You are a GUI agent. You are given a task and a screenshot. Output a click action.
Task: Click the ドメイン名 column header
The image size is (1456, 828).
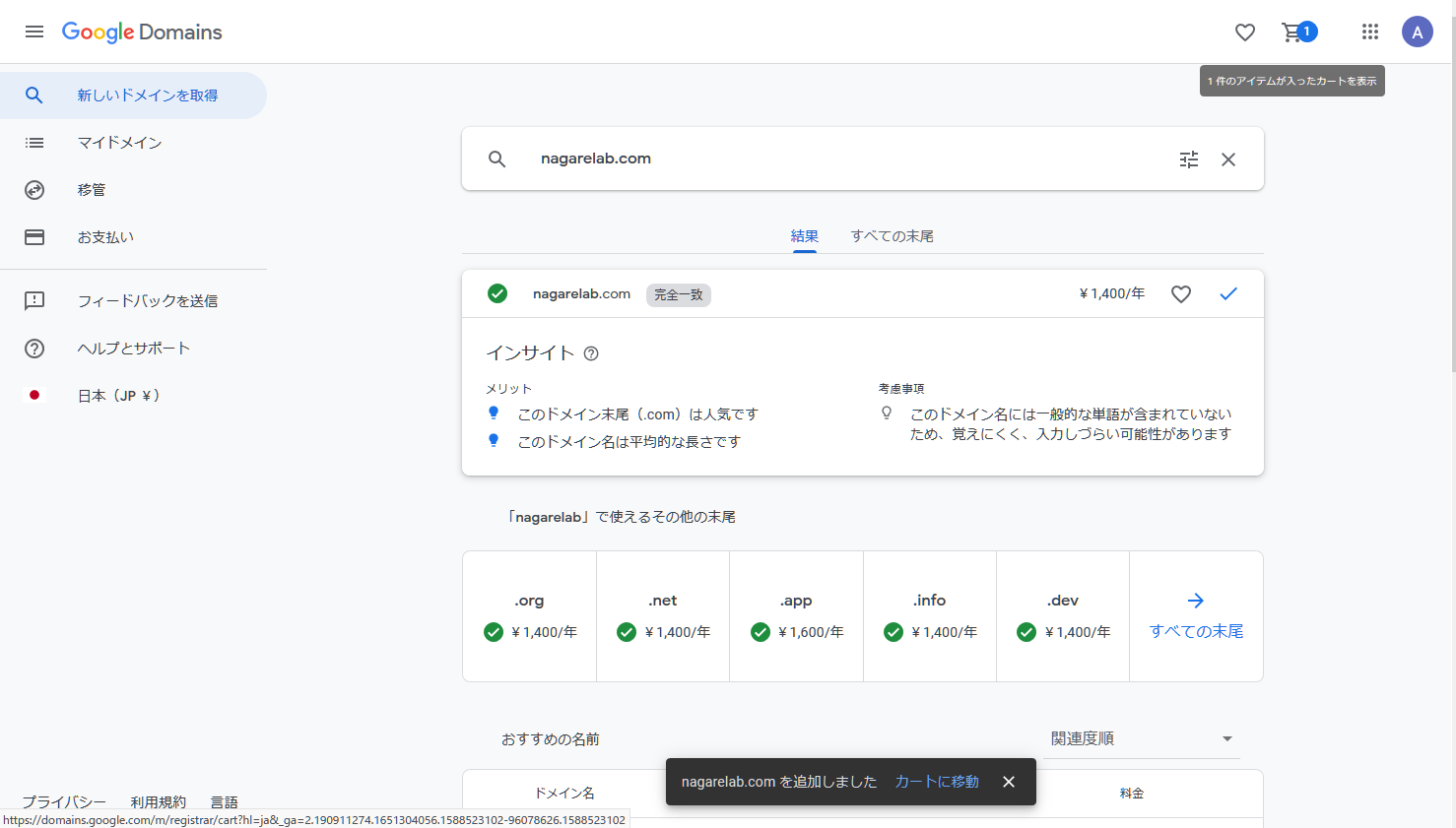[x=564, y=794]
